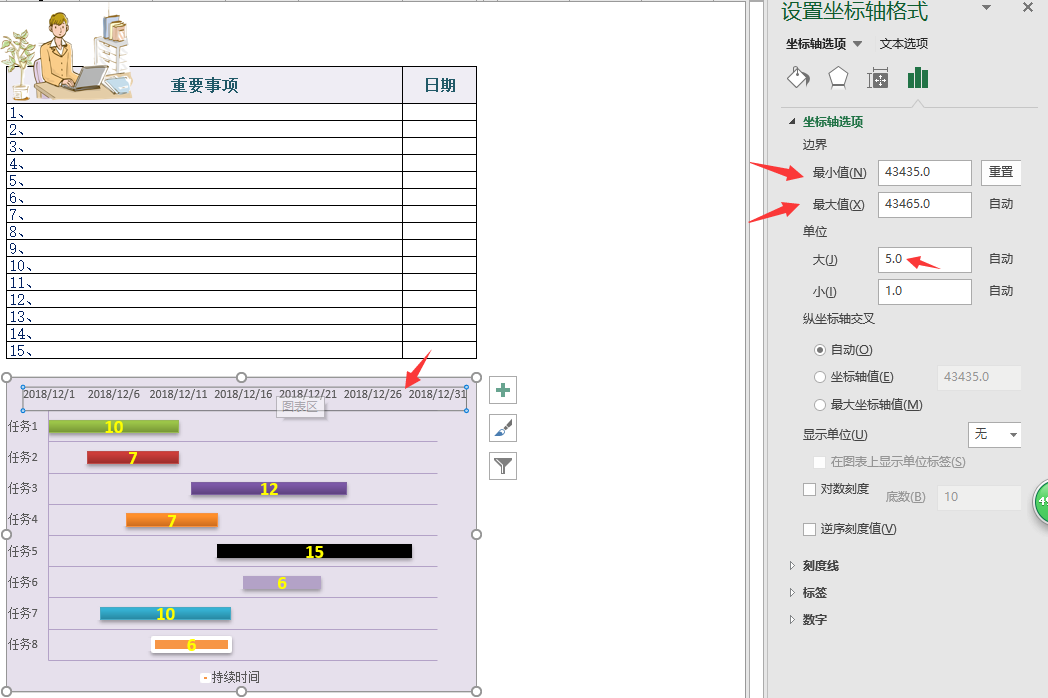Expand the 标签 section
The image size is (1048, 698).
pos(793,592)
